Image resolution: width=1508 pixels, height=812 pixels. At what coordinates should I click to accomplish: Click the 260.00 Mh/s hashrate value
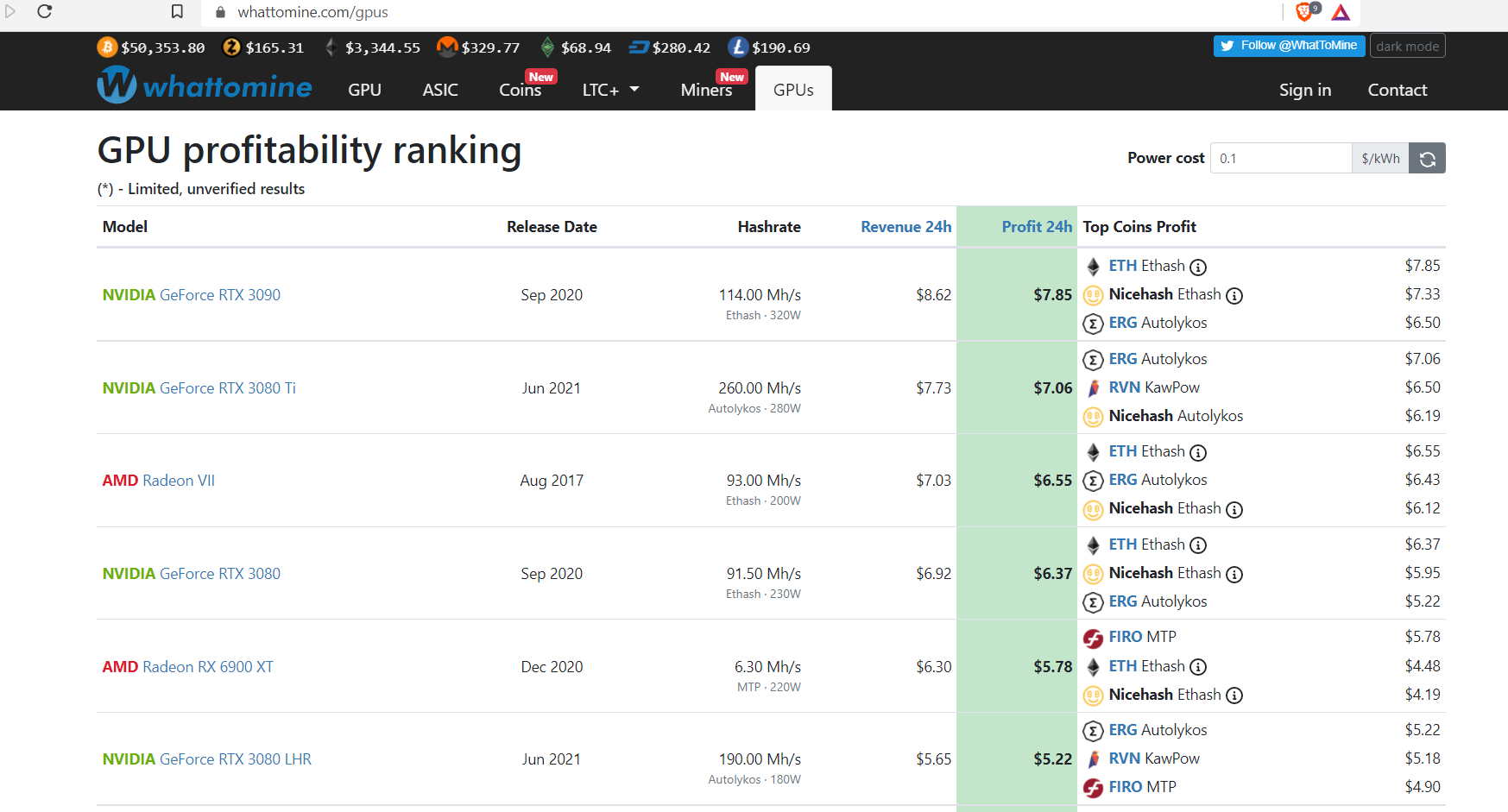[760, 388]
